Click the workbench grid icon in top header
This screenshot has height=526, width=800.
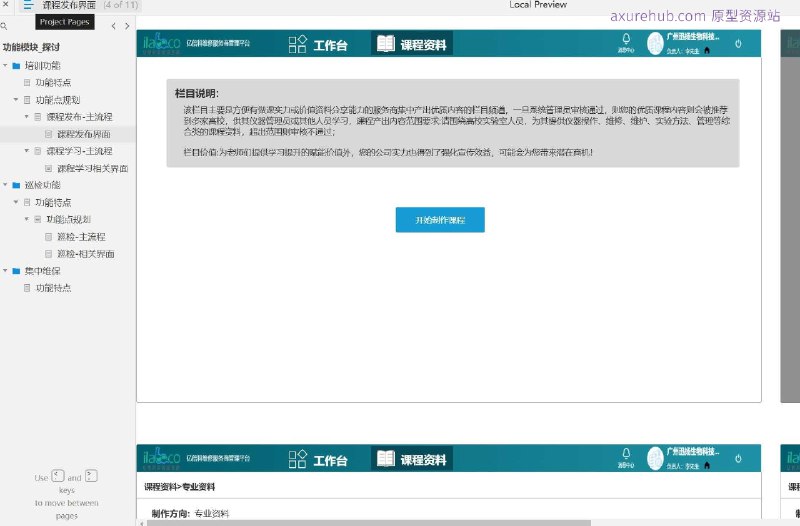pyautogui.click(x=297, y=44)
